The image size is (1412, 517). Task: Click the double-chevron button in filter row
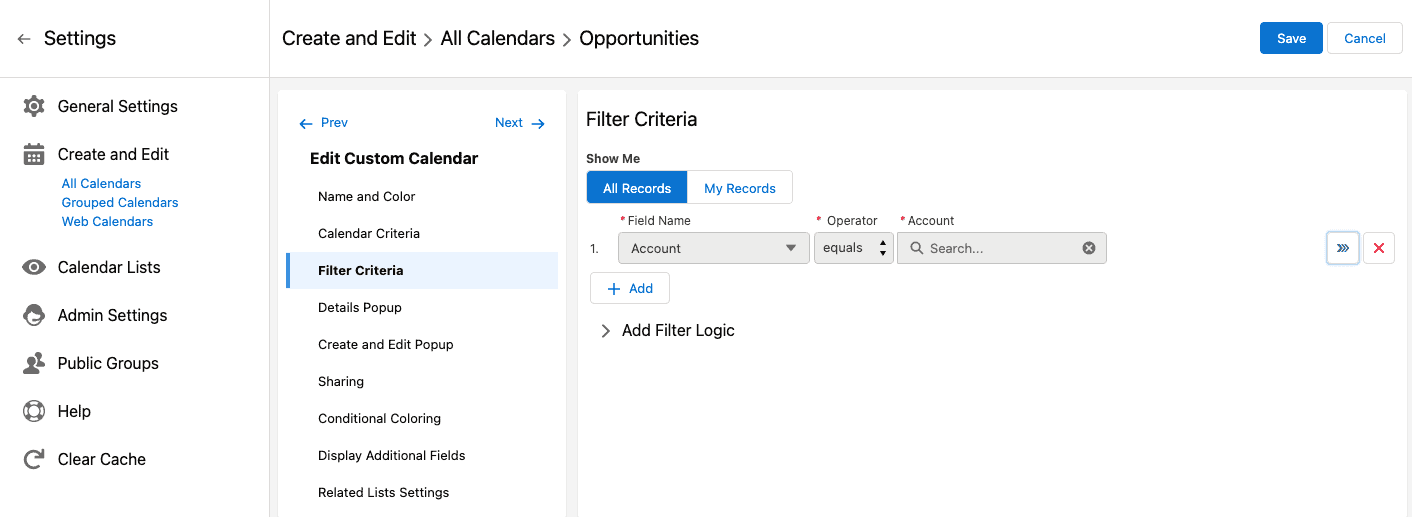(1343, 248)
